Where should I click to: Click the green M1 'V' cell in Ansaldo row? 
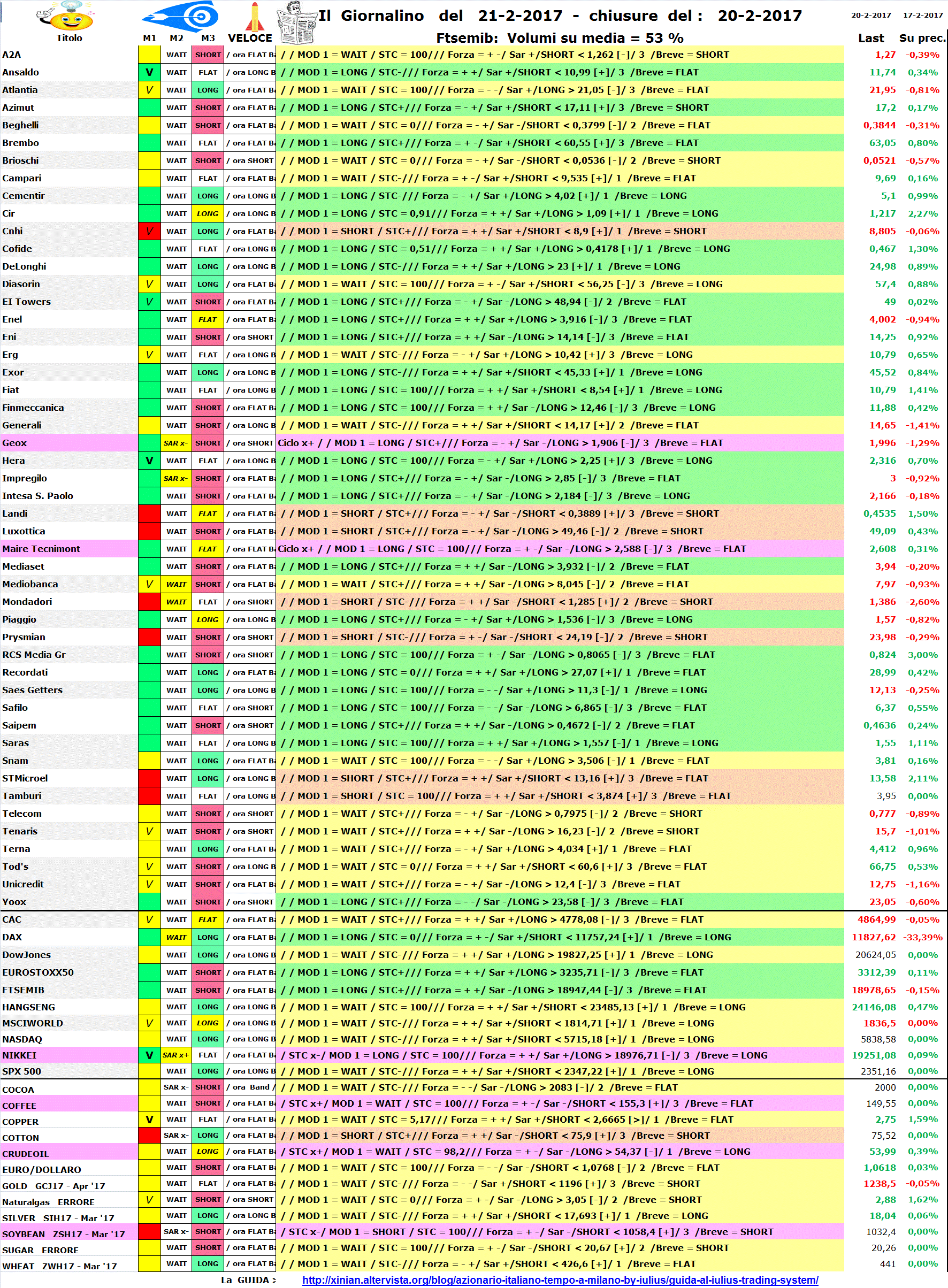(x=149, y=72)
